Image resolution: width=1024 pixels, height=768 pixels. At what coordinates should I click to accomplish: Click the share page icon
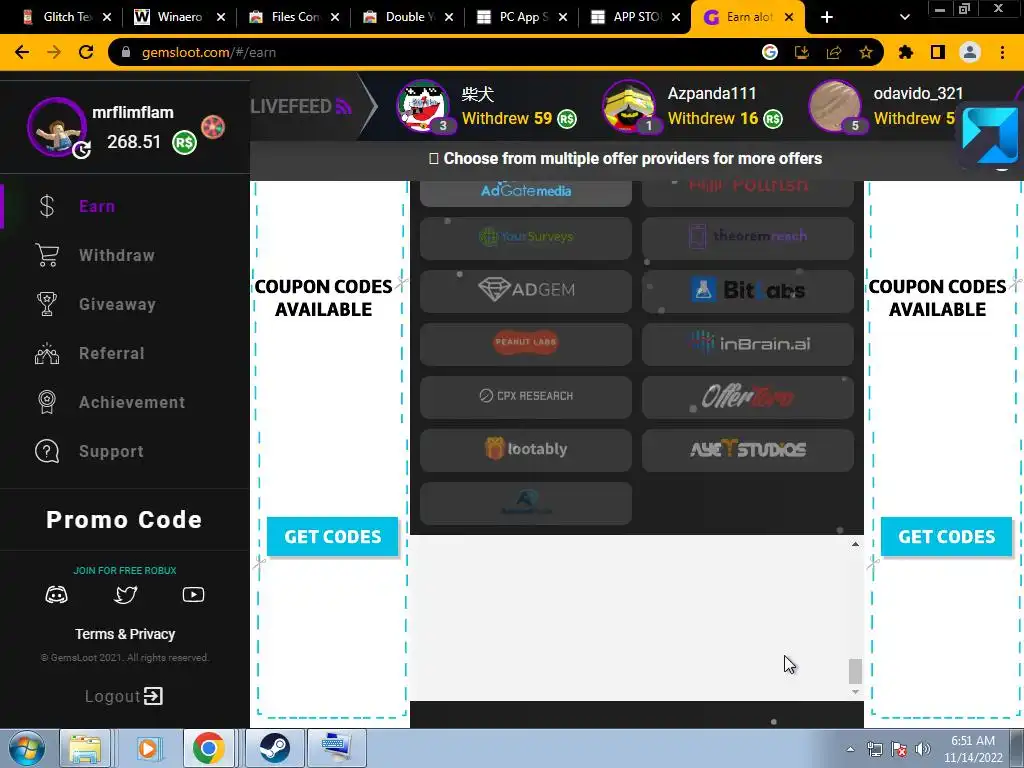coord(834,52)
